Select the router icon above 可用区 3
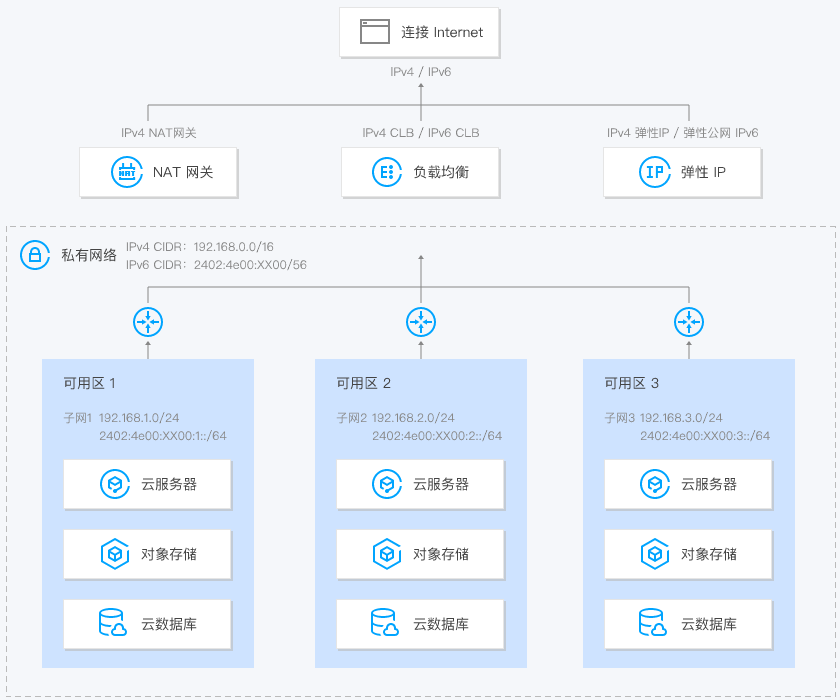This screenshot has width=840, height=700. tap(687, 322)
